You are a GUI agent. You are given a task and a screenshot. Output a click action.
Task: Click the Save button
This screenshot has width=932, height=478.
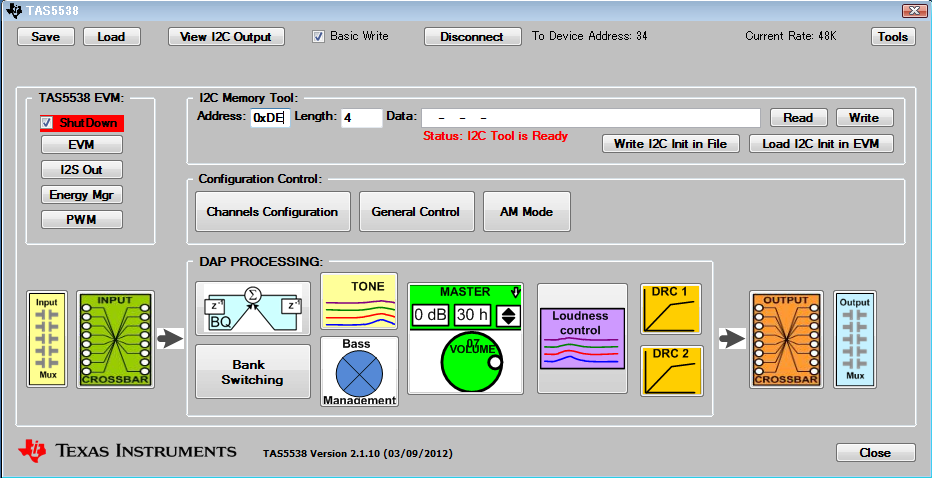click(46, 37)
